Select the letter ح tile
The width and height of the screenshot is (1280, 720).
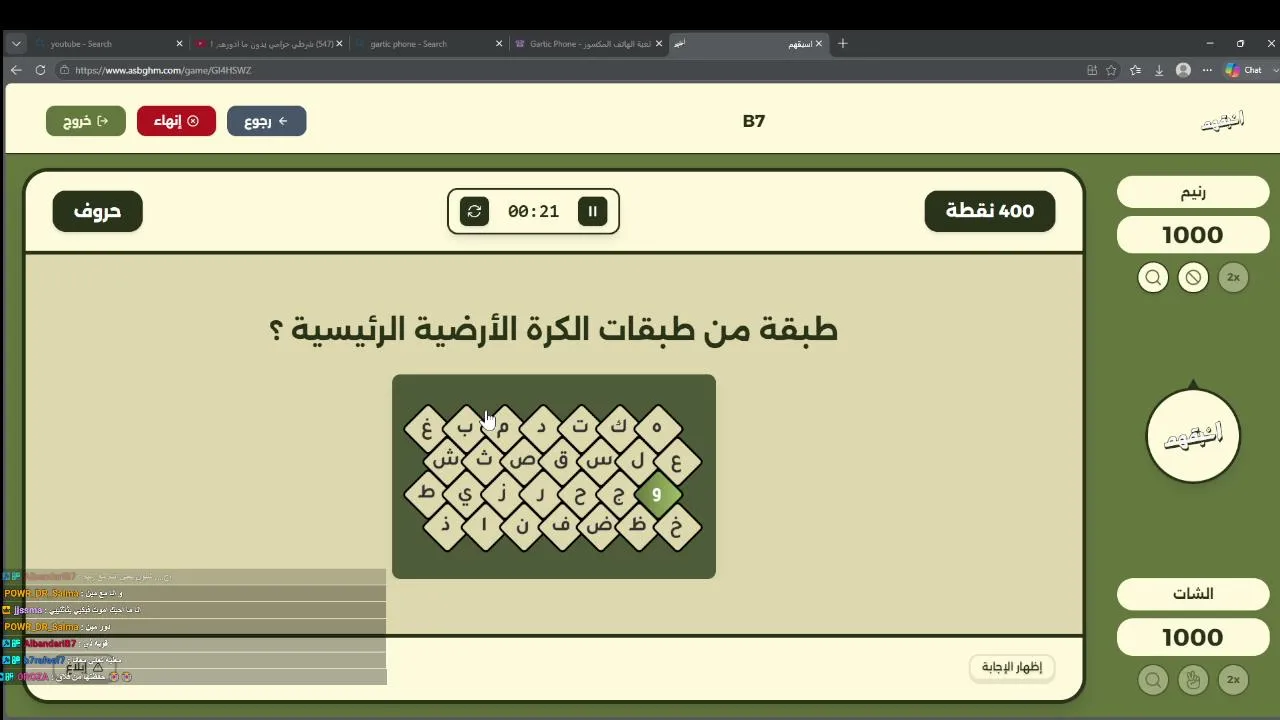[x=580, y=494]
